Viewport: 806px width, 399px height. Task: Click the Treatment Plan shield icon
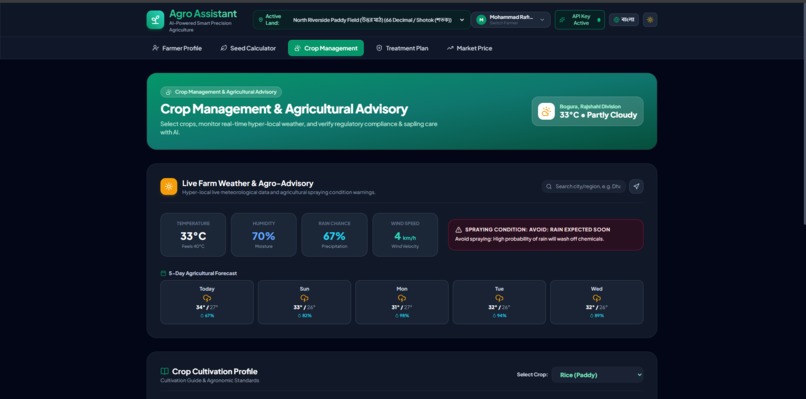379,48
